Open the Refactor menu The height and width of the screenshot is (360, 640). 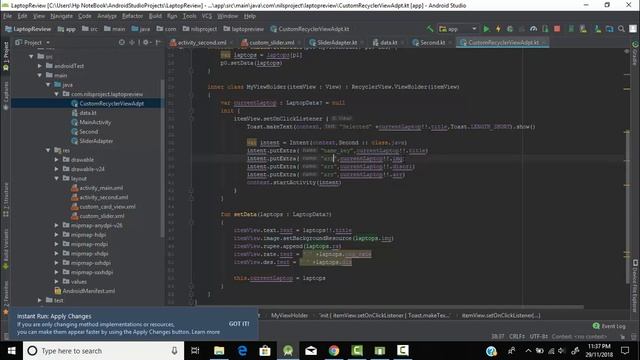[x=133, y=16]
